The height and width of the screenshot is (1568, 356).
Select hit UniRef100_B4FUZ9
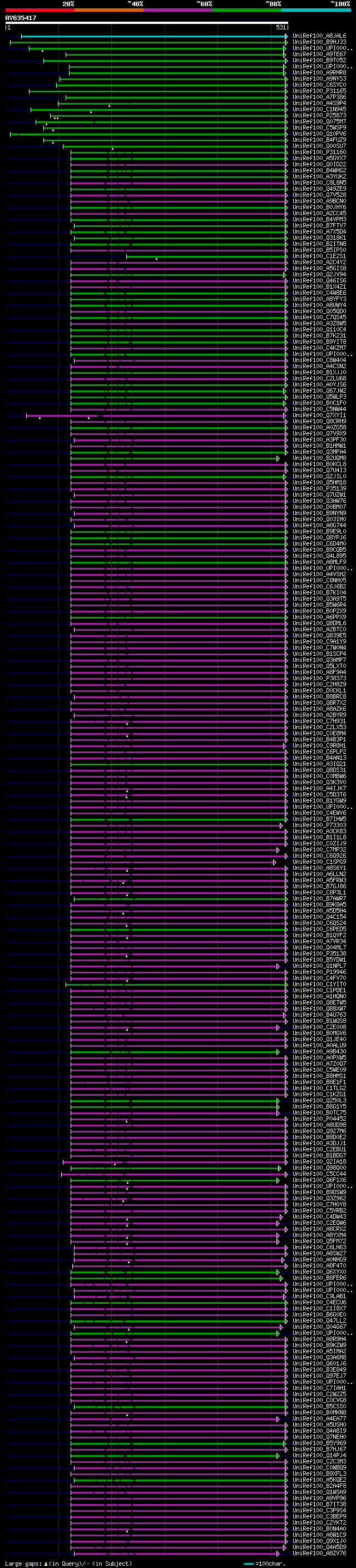point(319,140)
